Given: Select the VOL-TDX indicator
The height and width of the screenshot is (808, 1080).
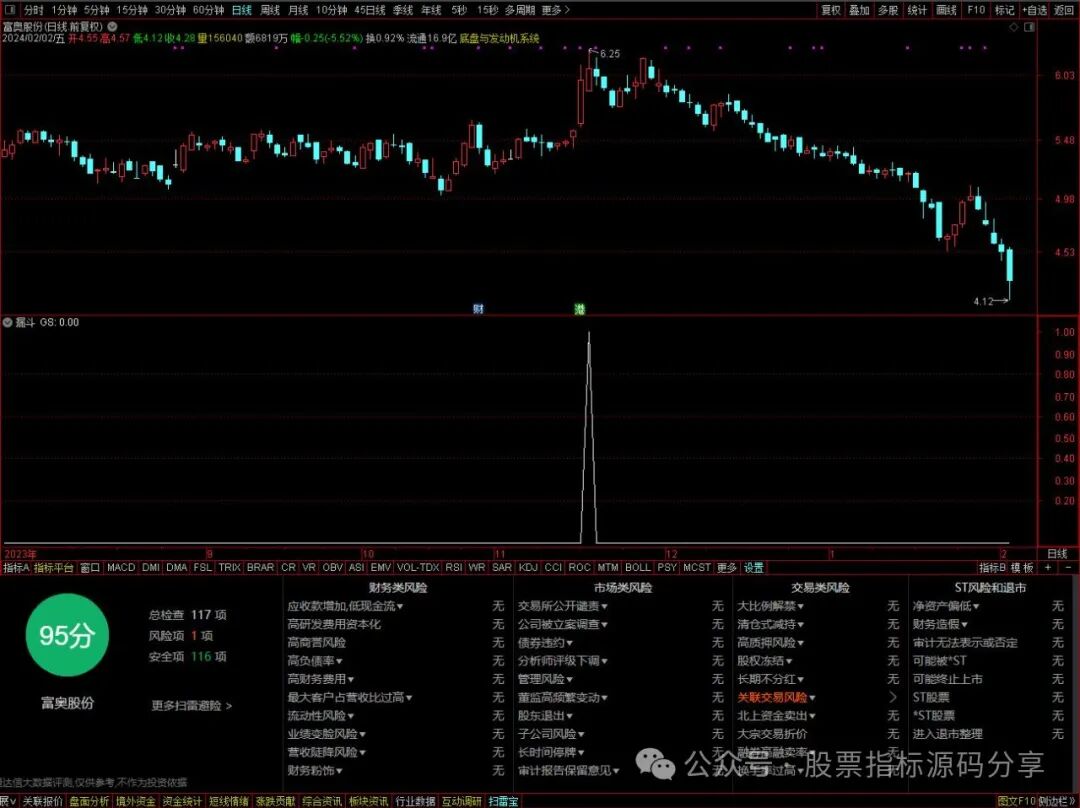Looking at the screenshot, I should click(418, 568).
